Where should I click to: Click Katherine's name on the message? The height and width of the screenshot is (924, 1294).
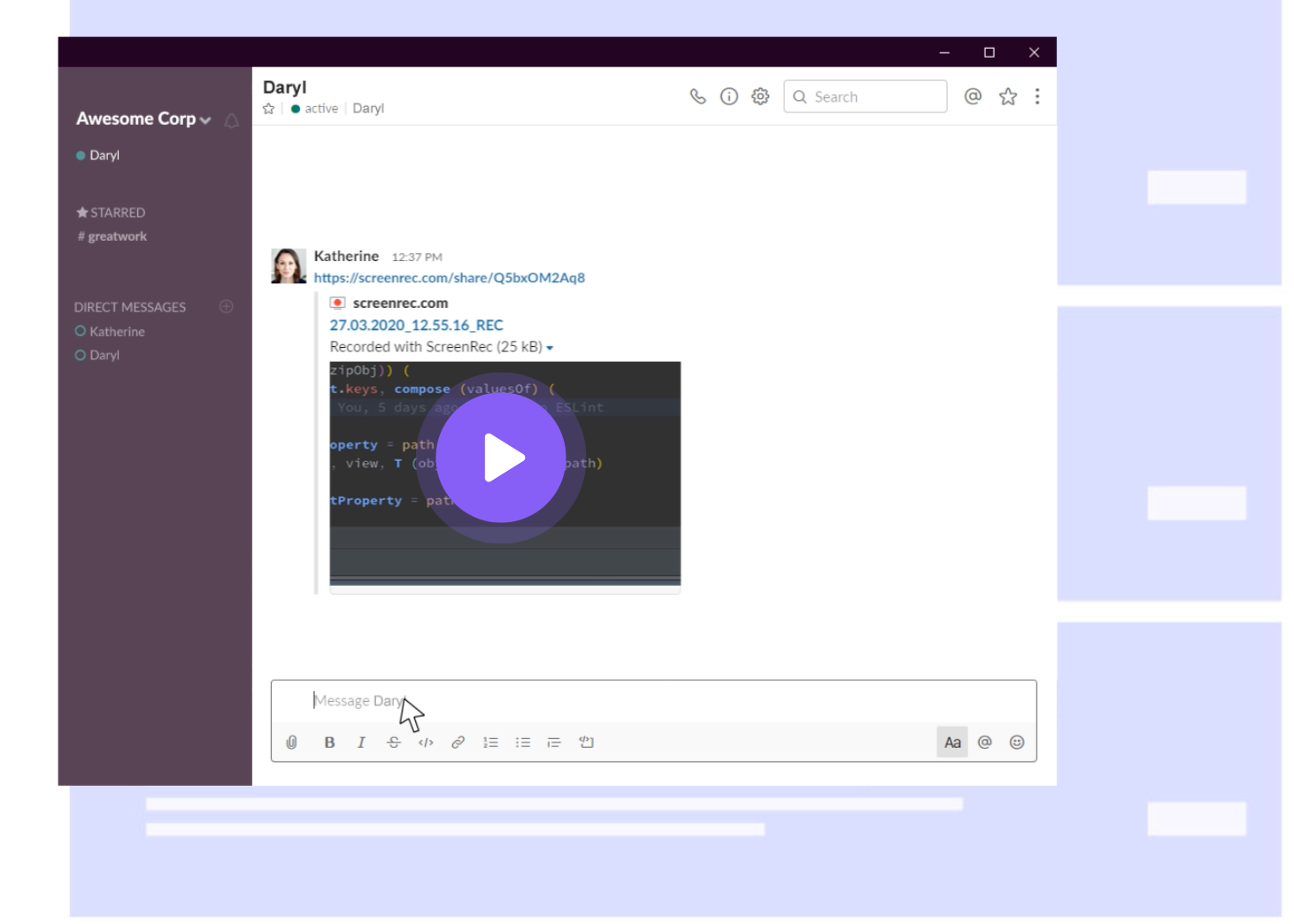click(346, 256)
